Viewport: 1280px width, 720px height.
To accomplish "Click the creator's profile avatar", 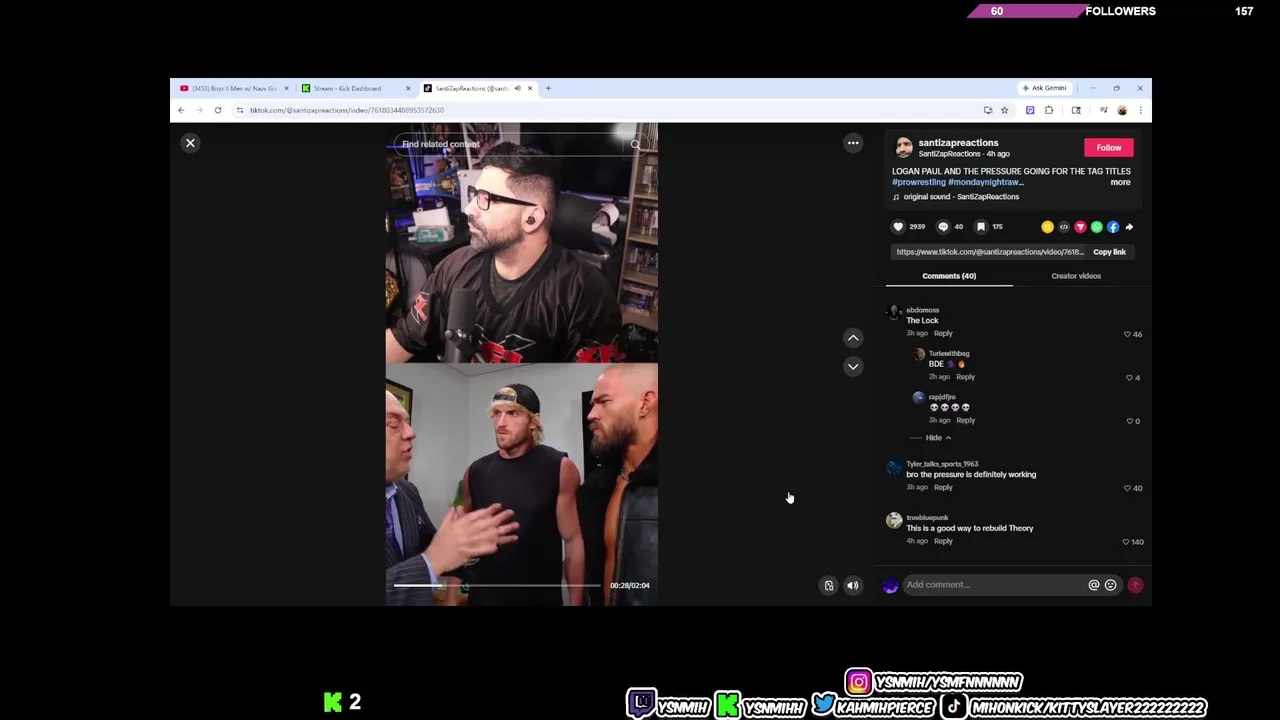I will 903,148.
